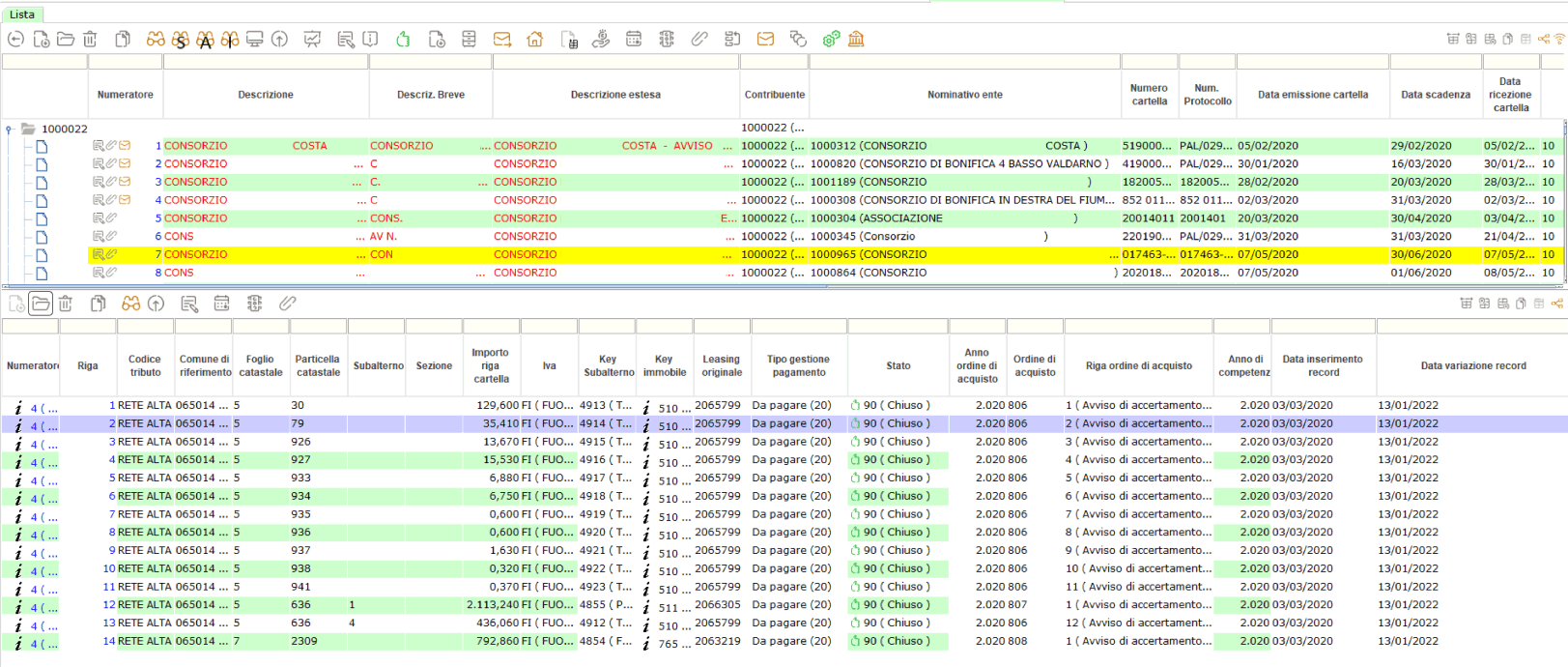Screen dimensions: 1568x667
Task: Click the Nominativo ente column filter field
Action: click(965, 62)
